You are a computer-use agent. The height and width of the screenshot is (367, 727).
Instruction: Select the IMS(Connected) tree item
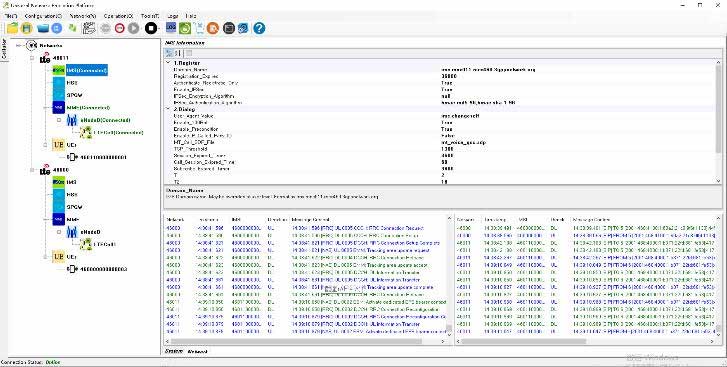[x=87, y=70]
